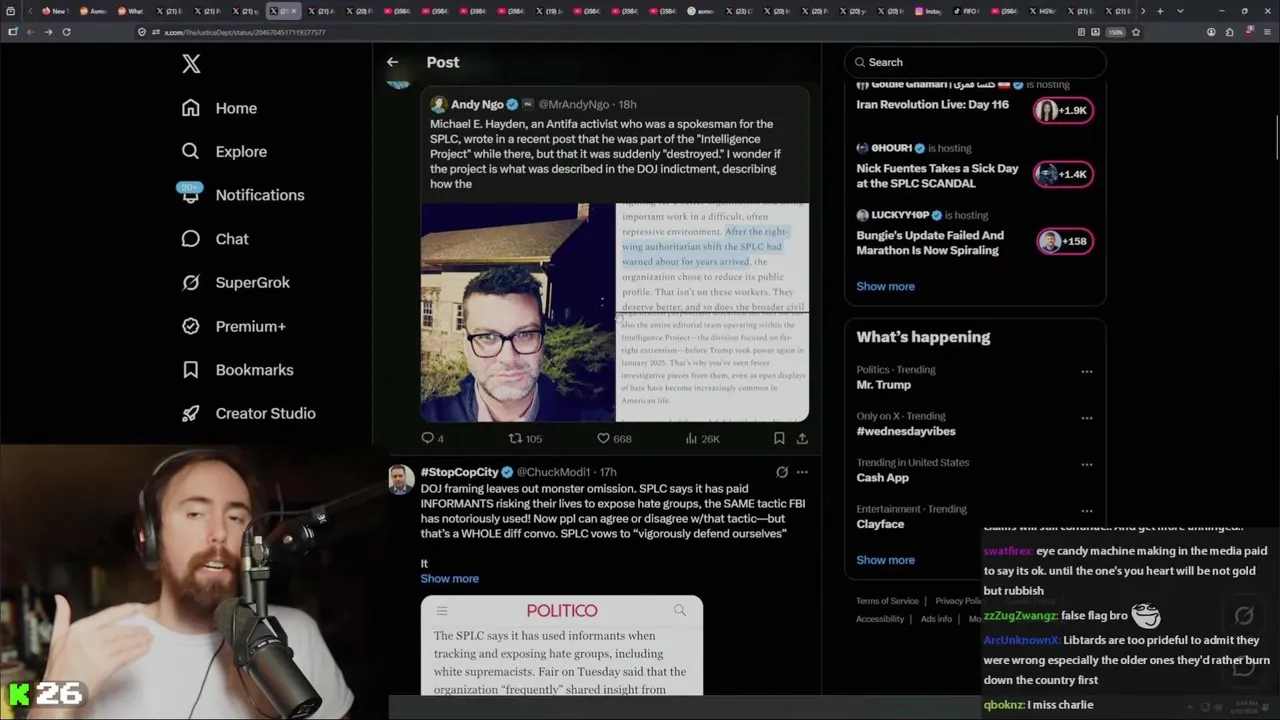The width and height of the screenshot is (1280, 720).
Task: Share Andy Ngo's post
Action: coord(802,438)
